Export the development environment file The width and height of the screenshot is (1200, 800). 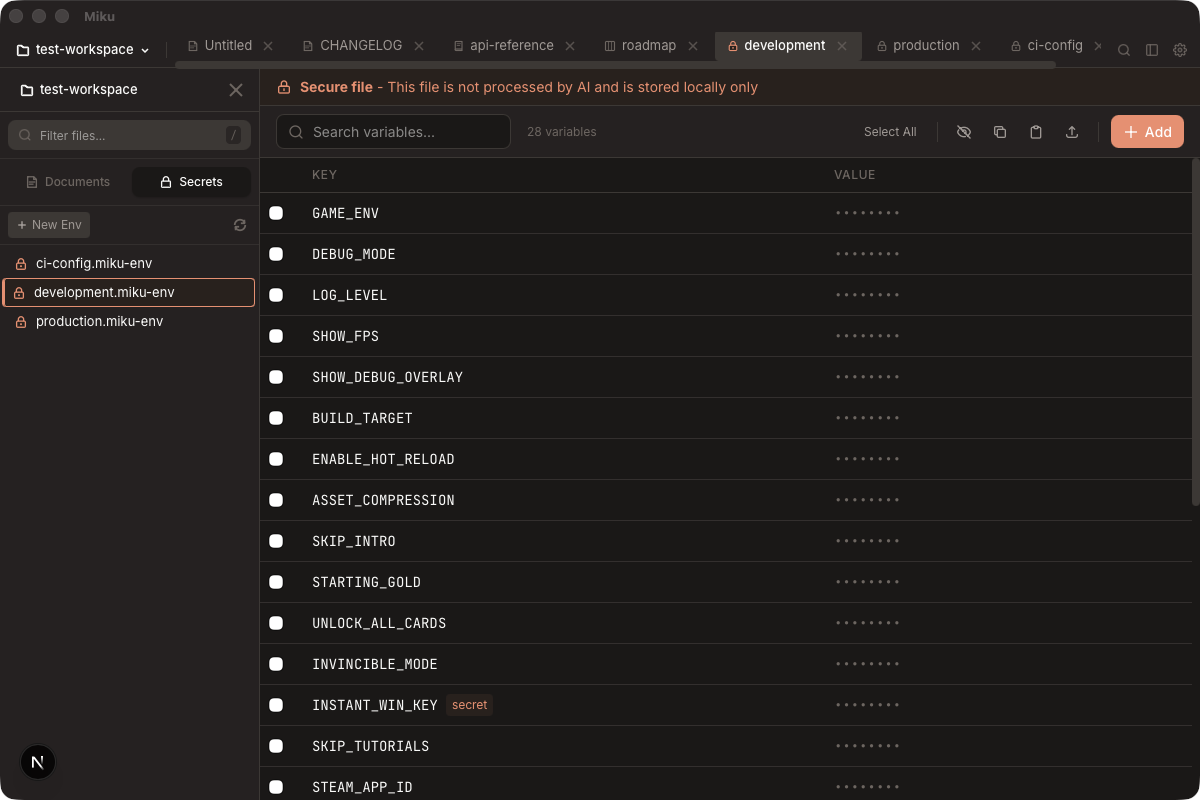click(1071, 131)
